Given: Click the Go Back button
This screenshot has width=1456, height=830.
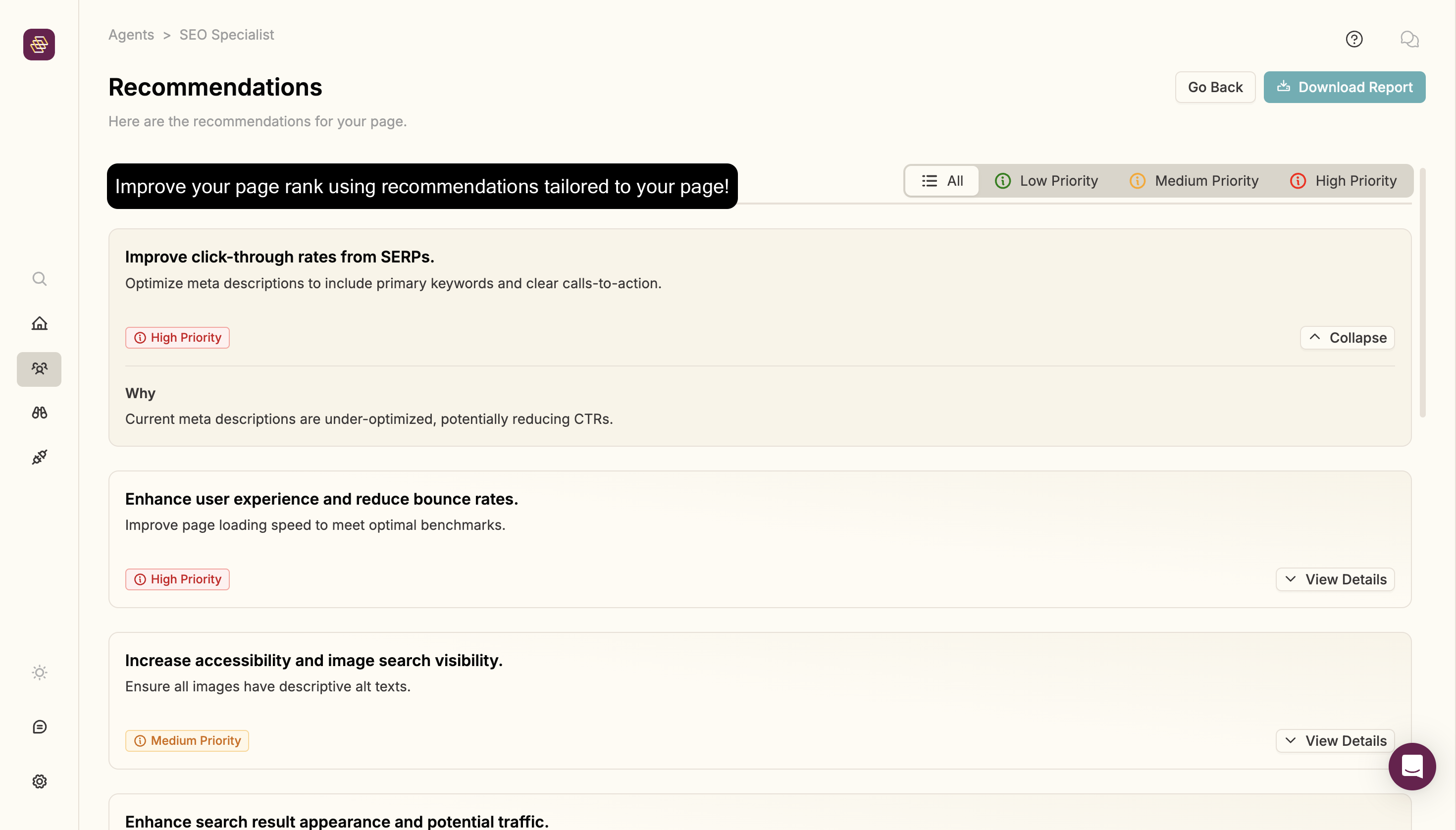Looking at the screenshot, I should tap(1215, 87).
